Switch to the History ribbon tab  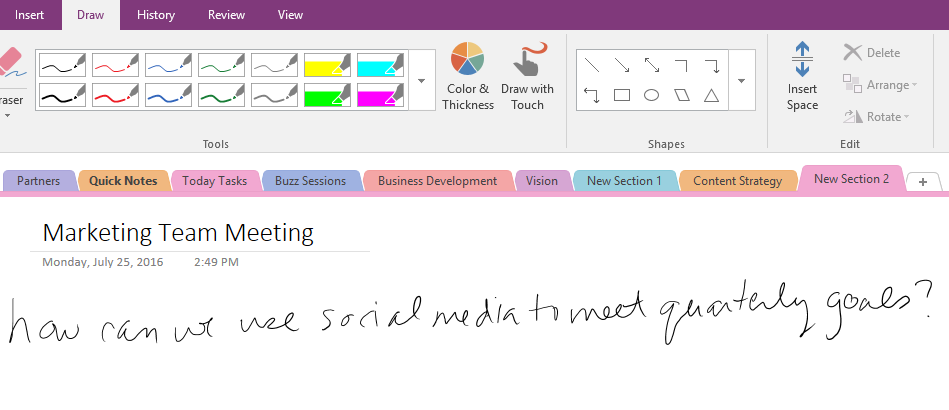[x=155, y=15]
